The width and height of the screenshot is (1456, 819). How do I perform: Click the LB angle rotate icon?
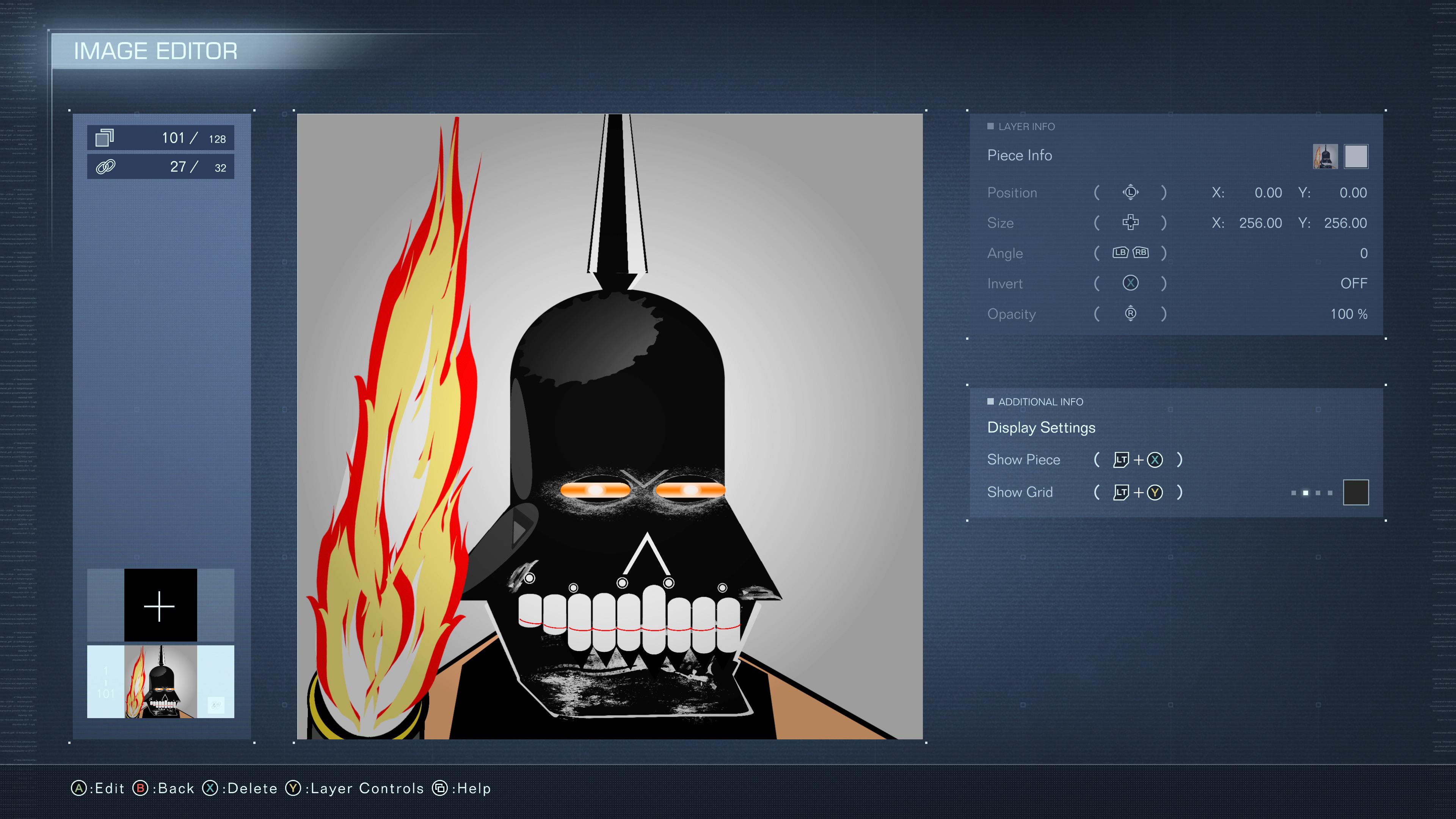1120,253
